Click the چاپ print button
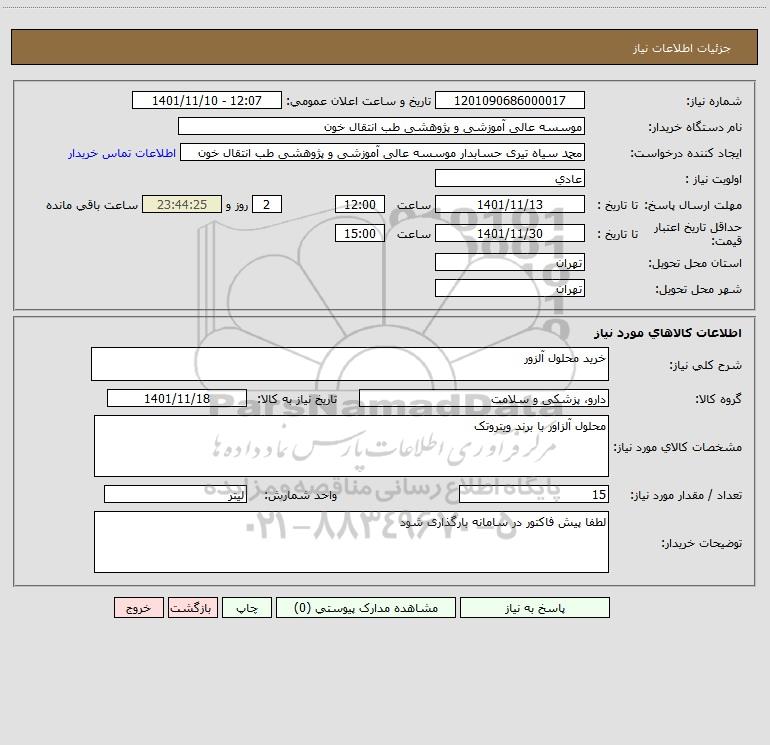770x745 pixels. [247, 607]
